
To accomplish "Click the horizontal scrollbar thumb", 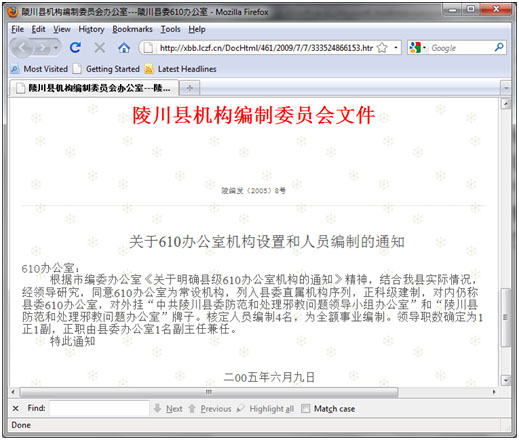I will coord(209,392).
